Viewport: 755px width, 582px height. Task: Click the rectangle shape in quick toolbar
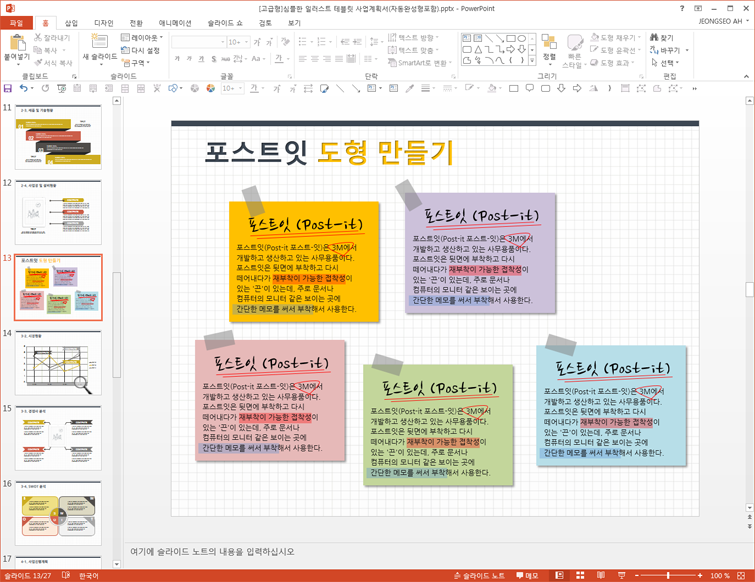click(514, 88)
